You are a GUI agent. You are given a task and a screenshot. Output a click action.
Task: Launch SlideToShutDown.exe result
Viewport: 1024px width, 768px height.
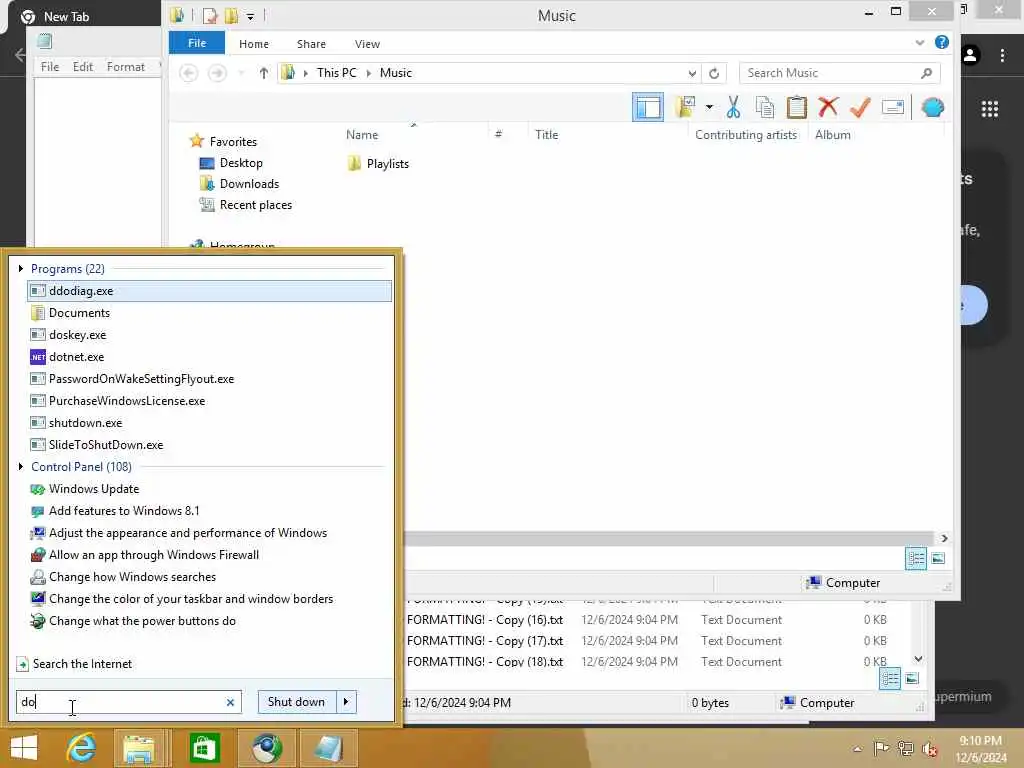pyautogui.click(x=209, y=445)
